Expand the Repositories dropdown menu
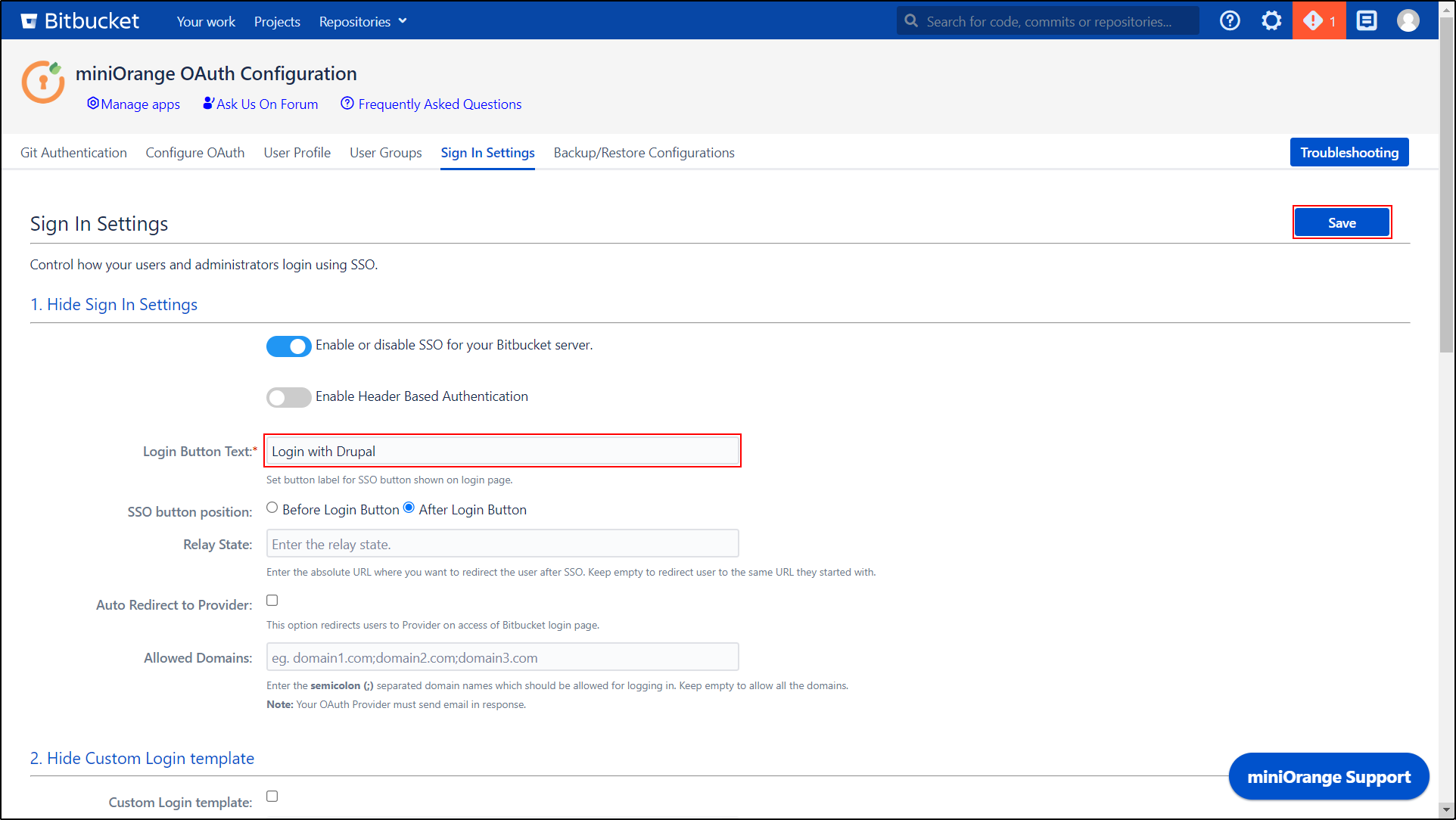1456x820 pixels. pyautogui.click(x=362, y=22)
